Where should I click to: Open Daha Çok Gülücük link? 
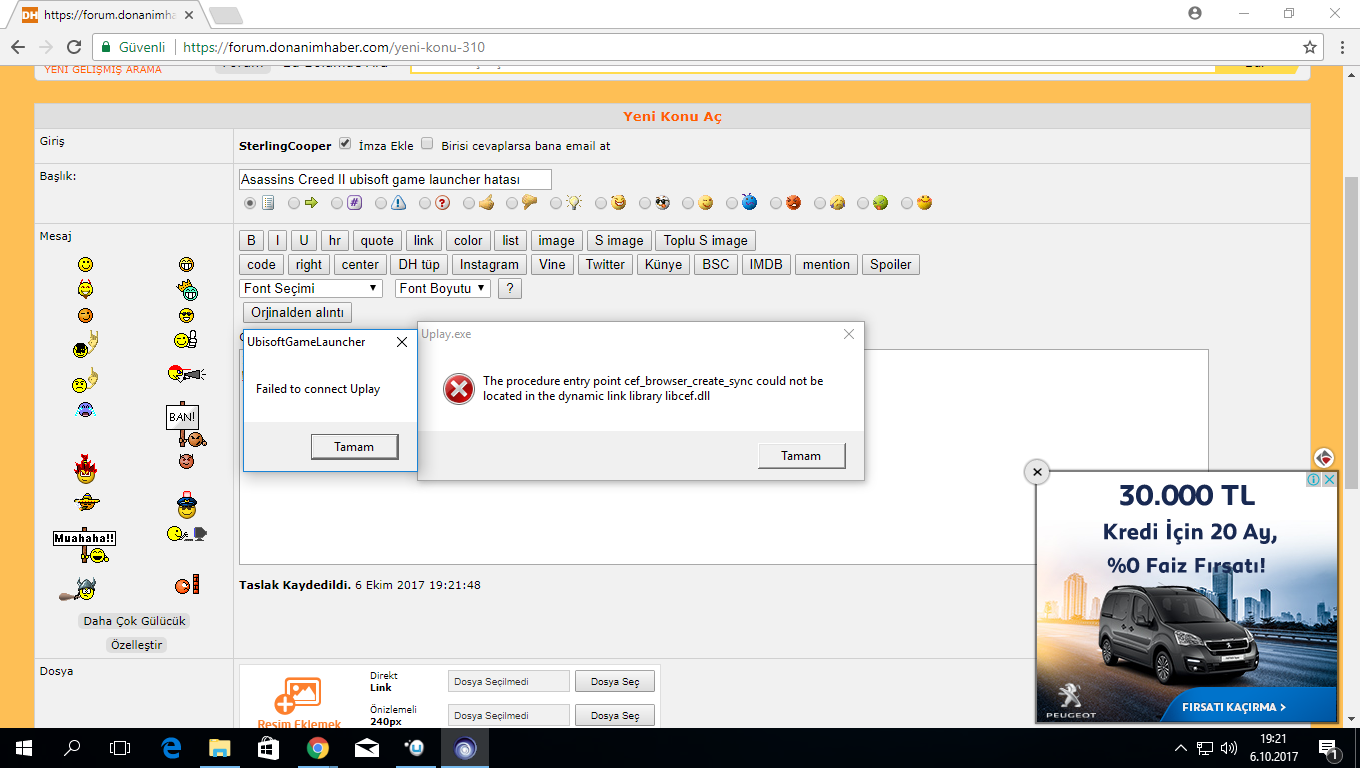point(135,621)
